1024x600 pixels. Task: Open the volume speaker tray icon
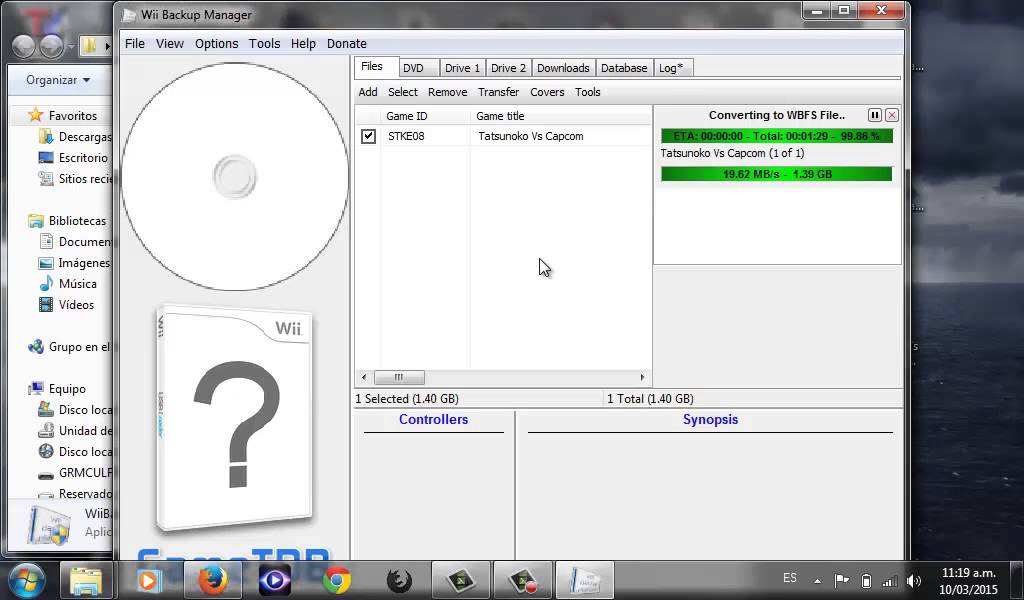pyautogui.click(x=914, y=580)
